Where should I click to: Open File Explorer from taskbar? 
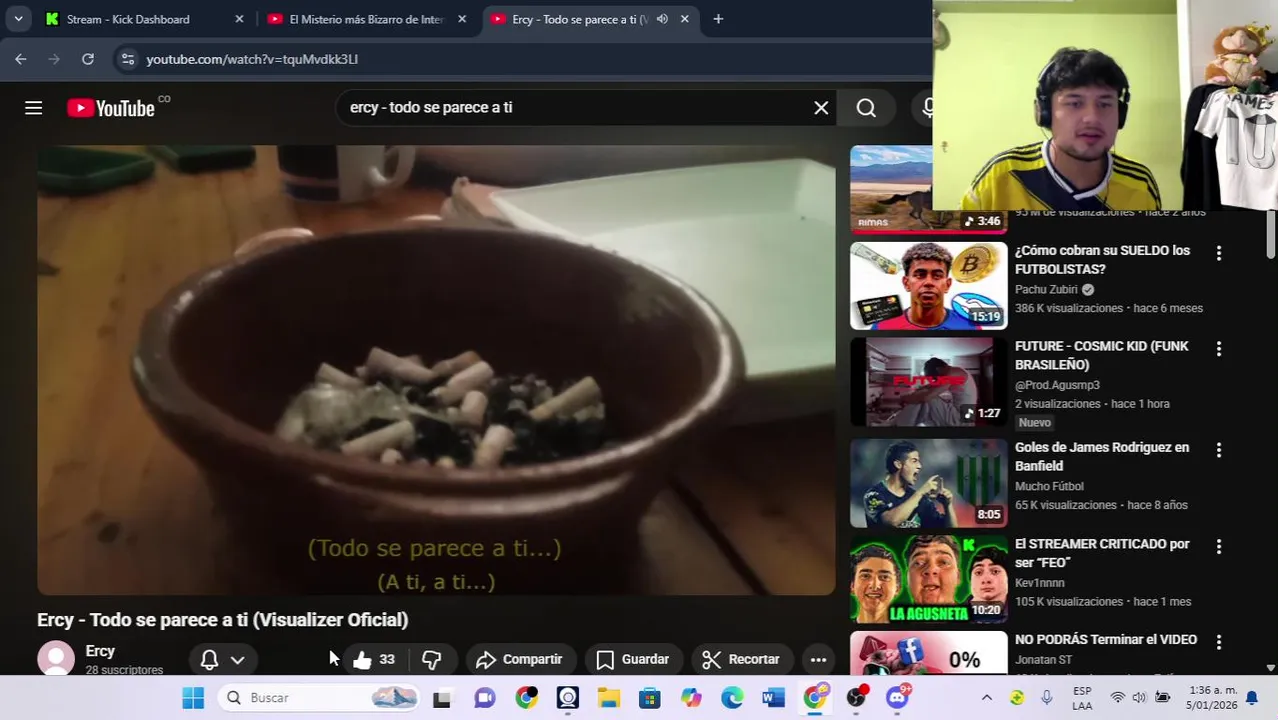(608, 698)
